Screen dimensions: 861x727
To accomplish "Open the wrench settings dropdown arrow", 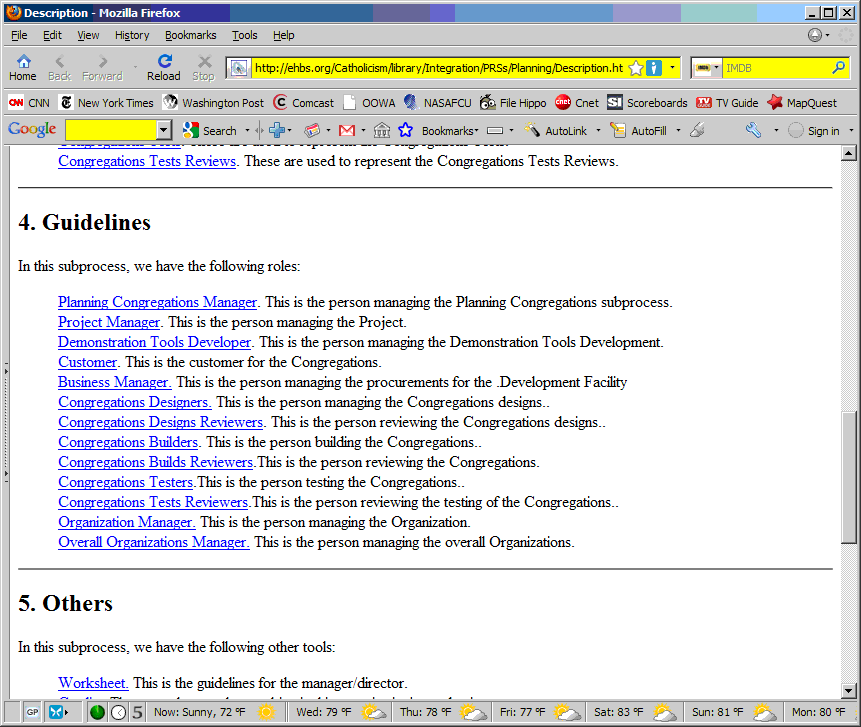I will [x=776, y=131].
